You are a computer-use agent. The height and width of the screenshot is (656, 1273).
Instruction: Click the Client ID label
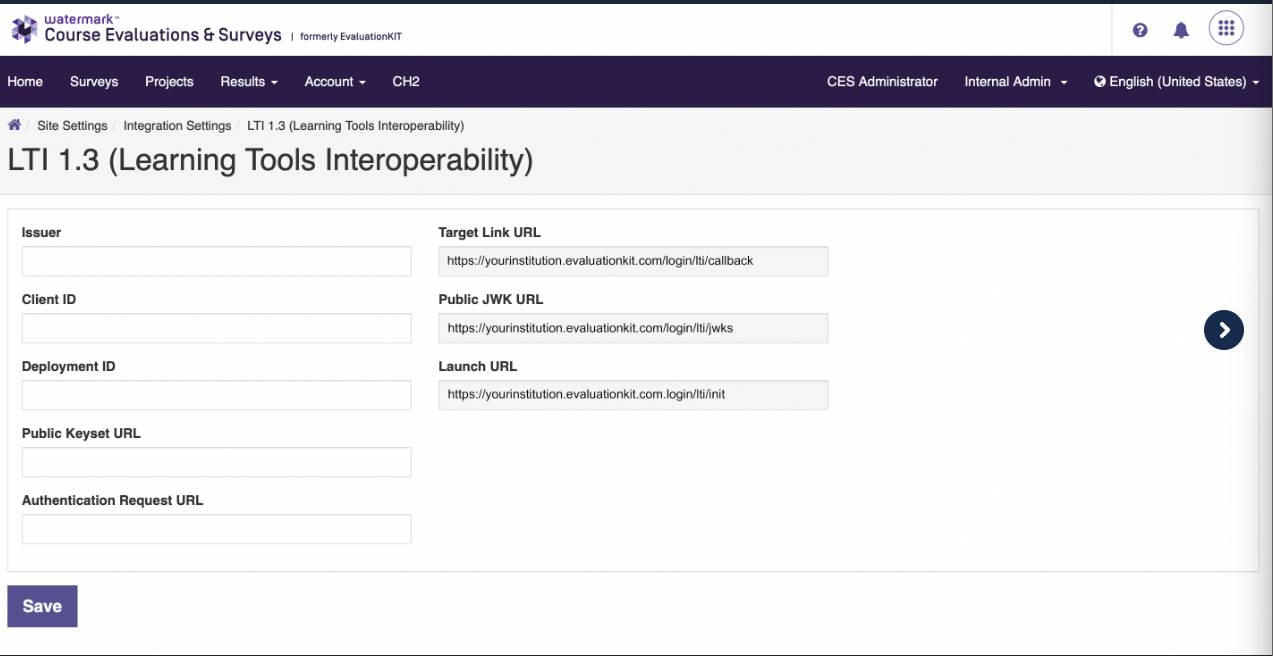coord(49,300)
